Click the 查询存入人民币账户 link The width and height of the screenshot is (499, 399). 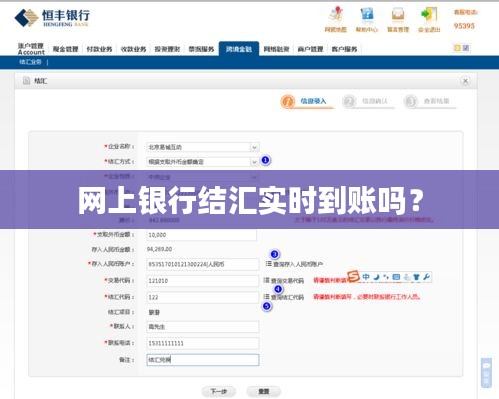tap(298, 264)
